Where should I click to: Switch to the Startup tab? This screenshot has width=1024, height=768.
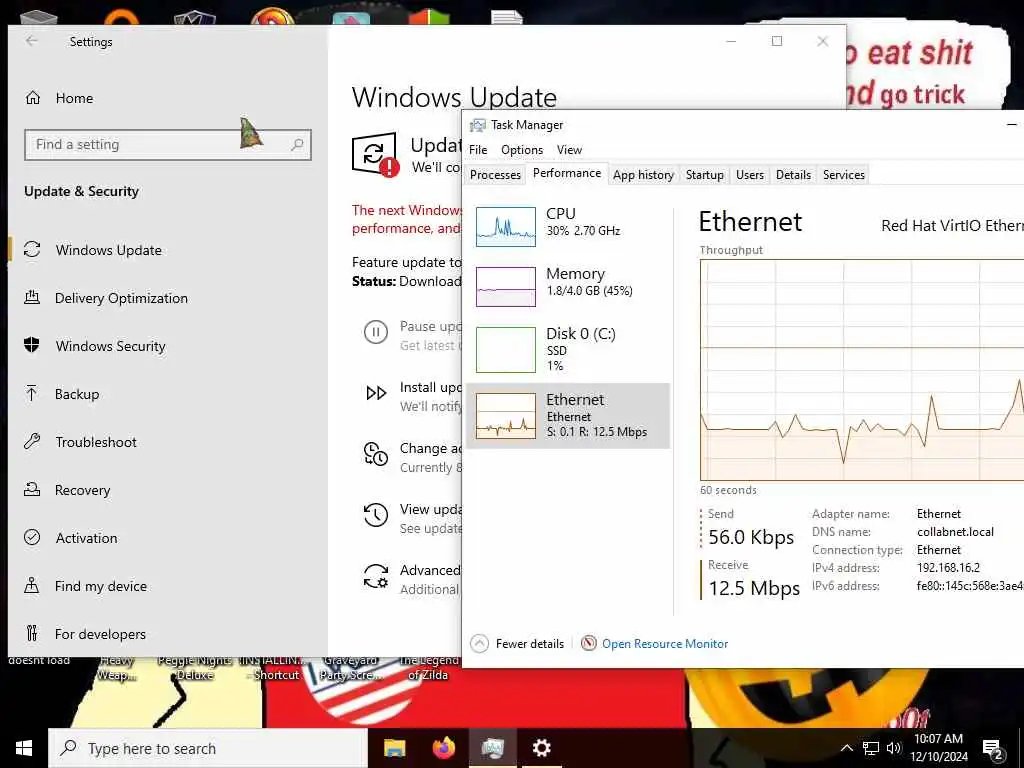pyautogui.click(x=705, y=174)
